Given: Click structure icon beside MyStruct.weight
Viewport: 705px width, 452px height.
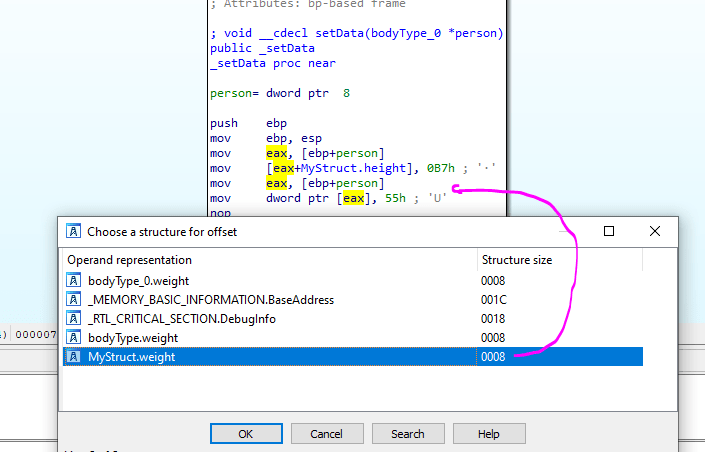Looking at the screenshot, I should coord(74,356).
